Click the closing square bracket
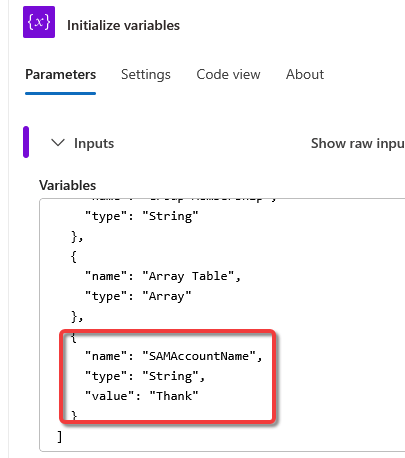The image size is (405, 458). (x=60, y=436)
